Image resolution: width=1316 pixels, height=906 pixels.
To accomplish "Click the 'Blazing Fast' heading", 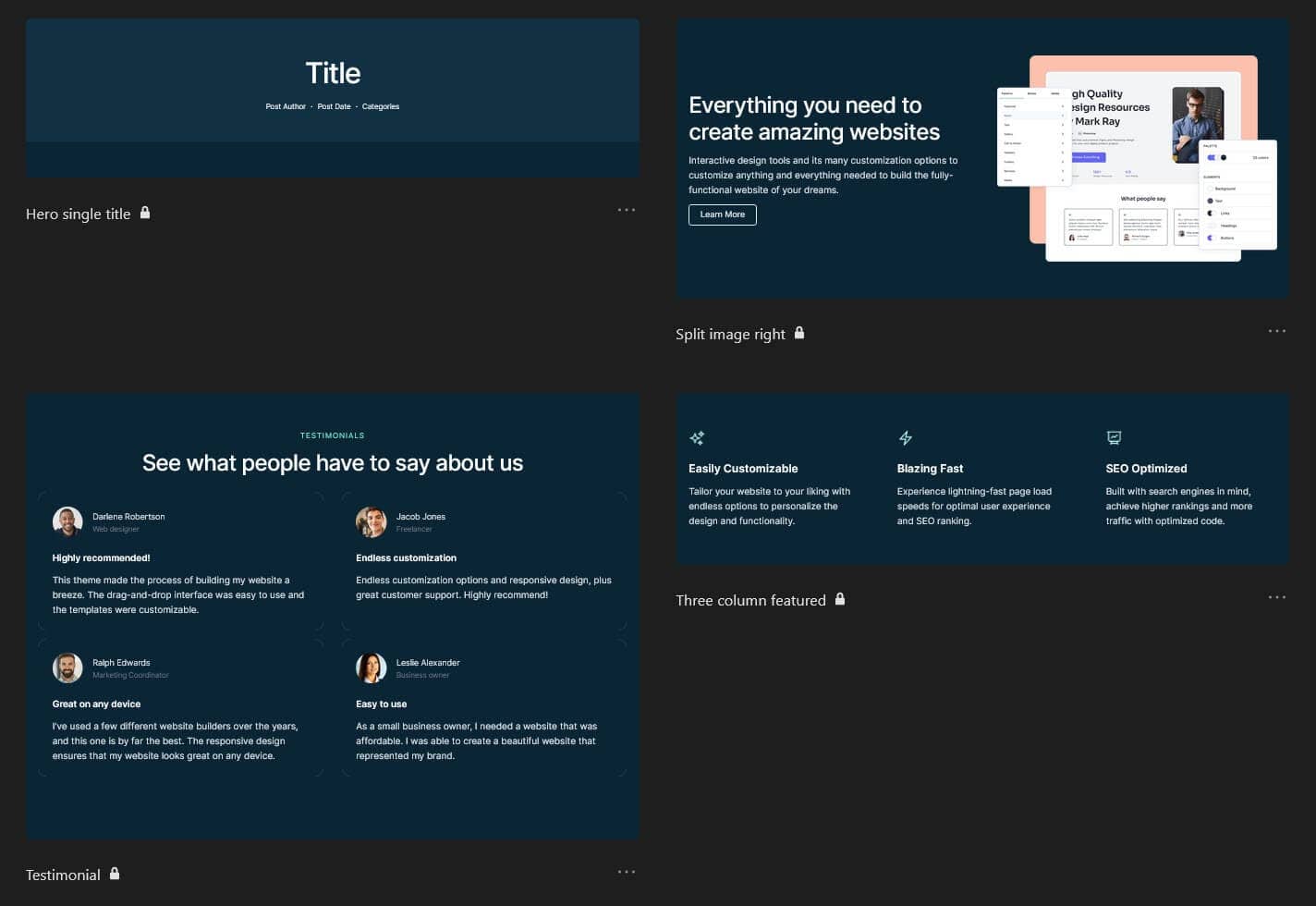I will [930, 469].
